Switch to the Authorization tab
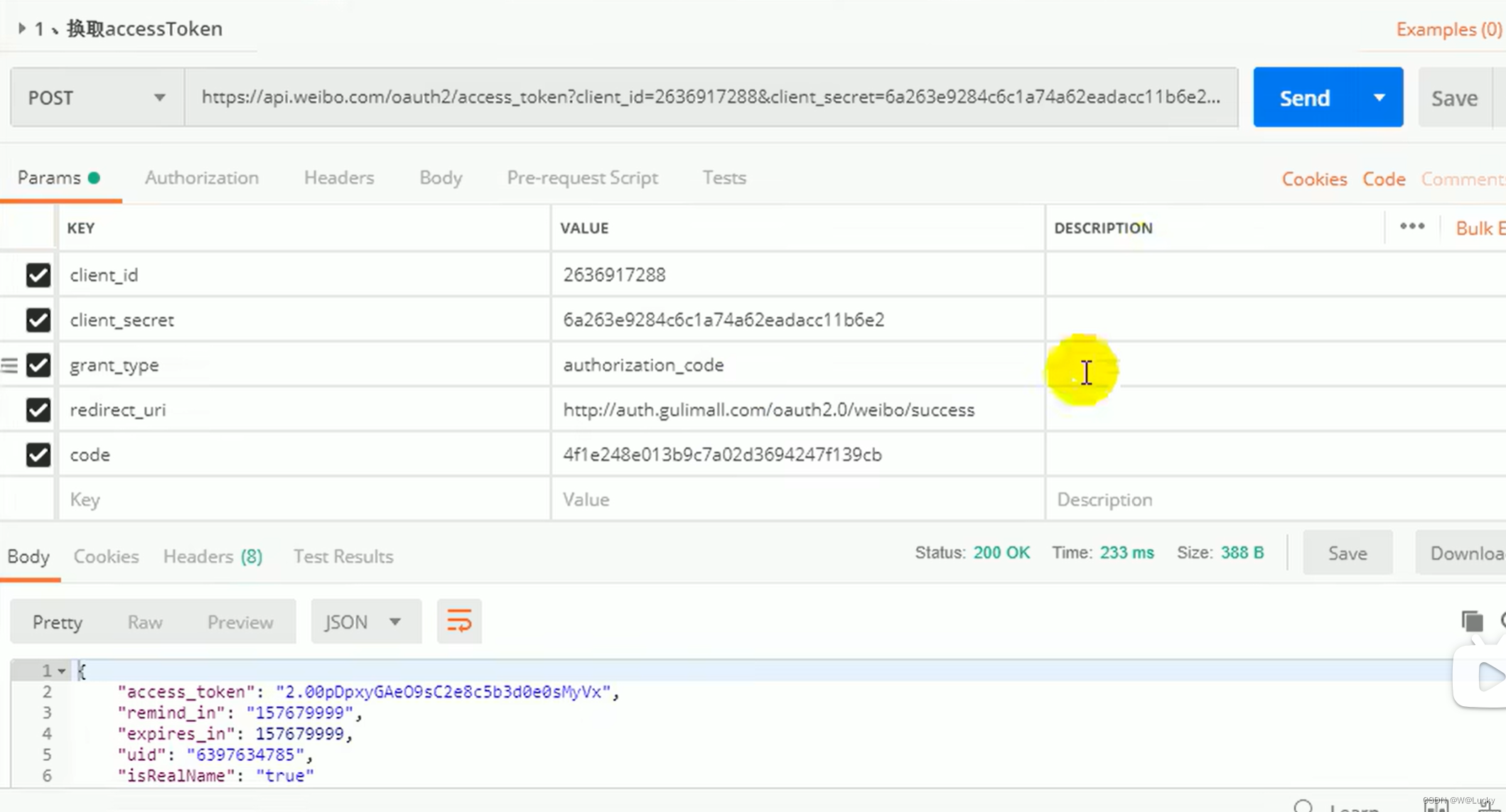The height and width of the screenshot is (812, 1506). click(x=202, y=178)
